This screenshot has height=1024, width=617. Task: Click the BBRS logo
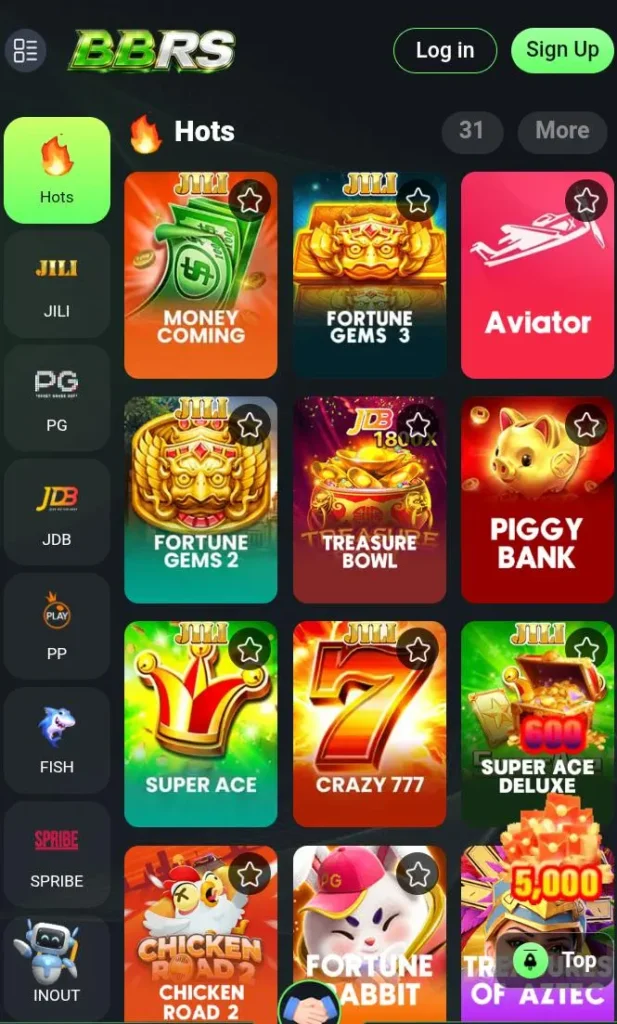pos(152,50)
